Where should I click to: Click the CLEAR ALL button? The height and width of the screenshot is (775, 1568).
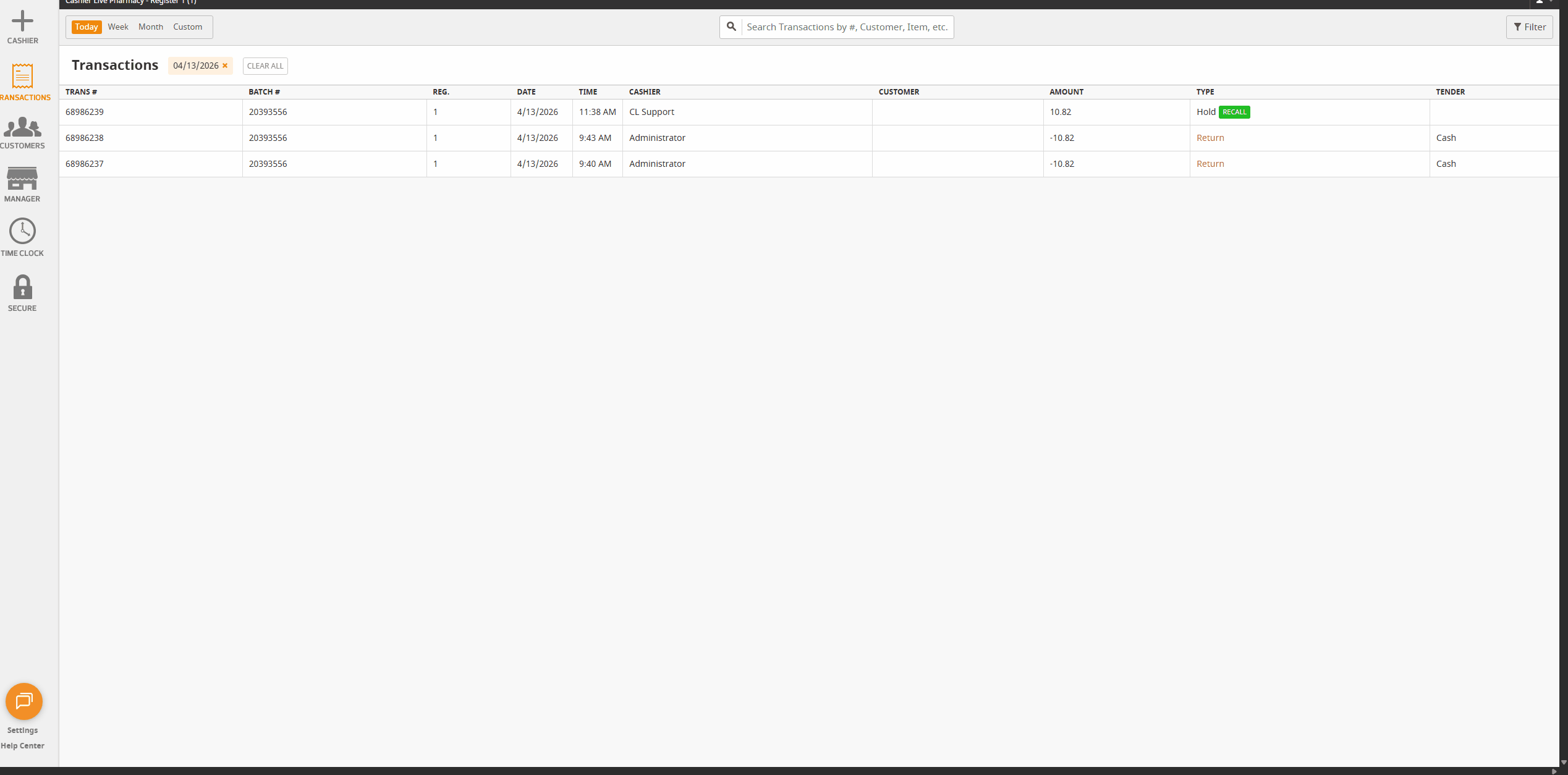[265, 66]
